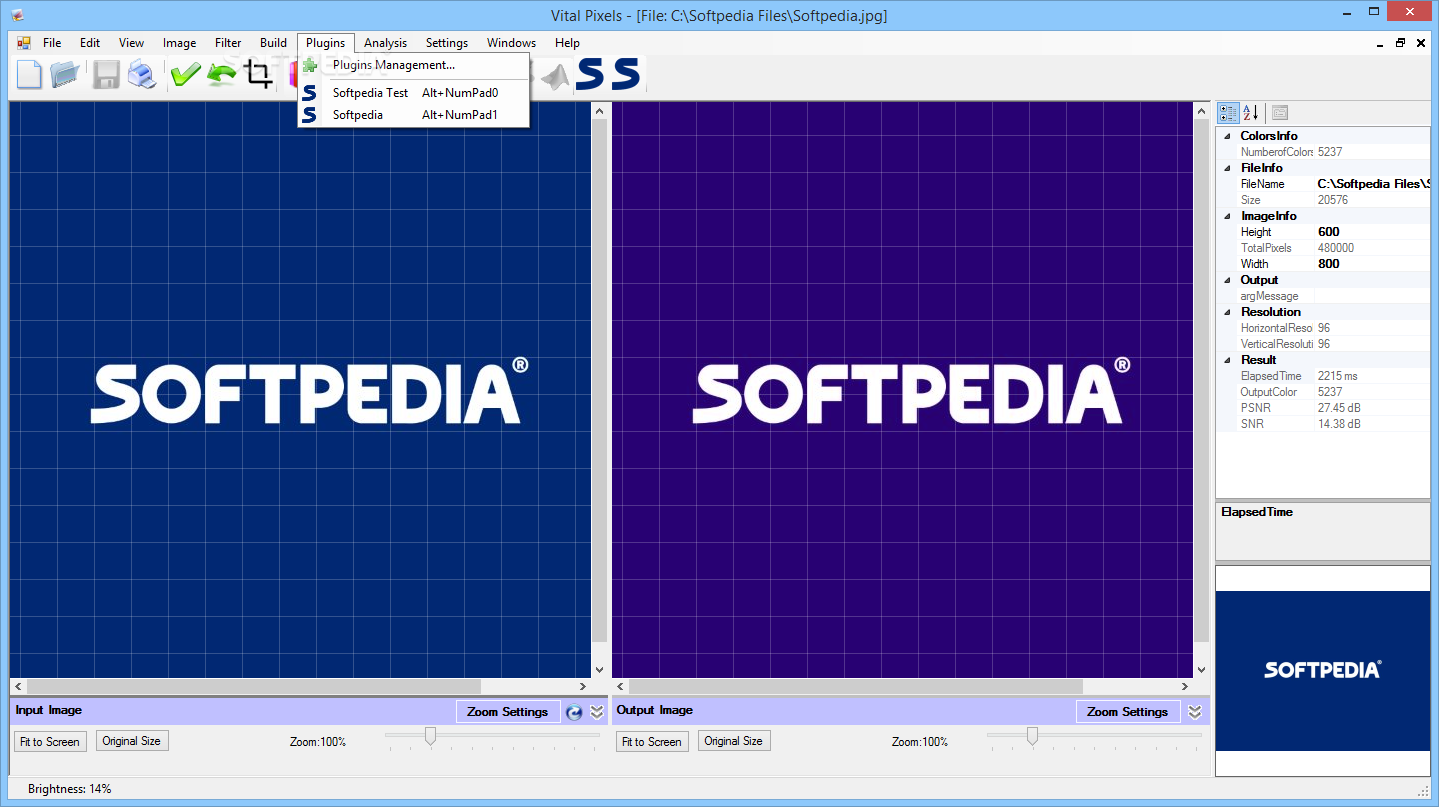The width and height of the screenshot is (1439, 807).
Task: Click the blue refresh icon beside Zoom Settings
Action: (574, 712)
